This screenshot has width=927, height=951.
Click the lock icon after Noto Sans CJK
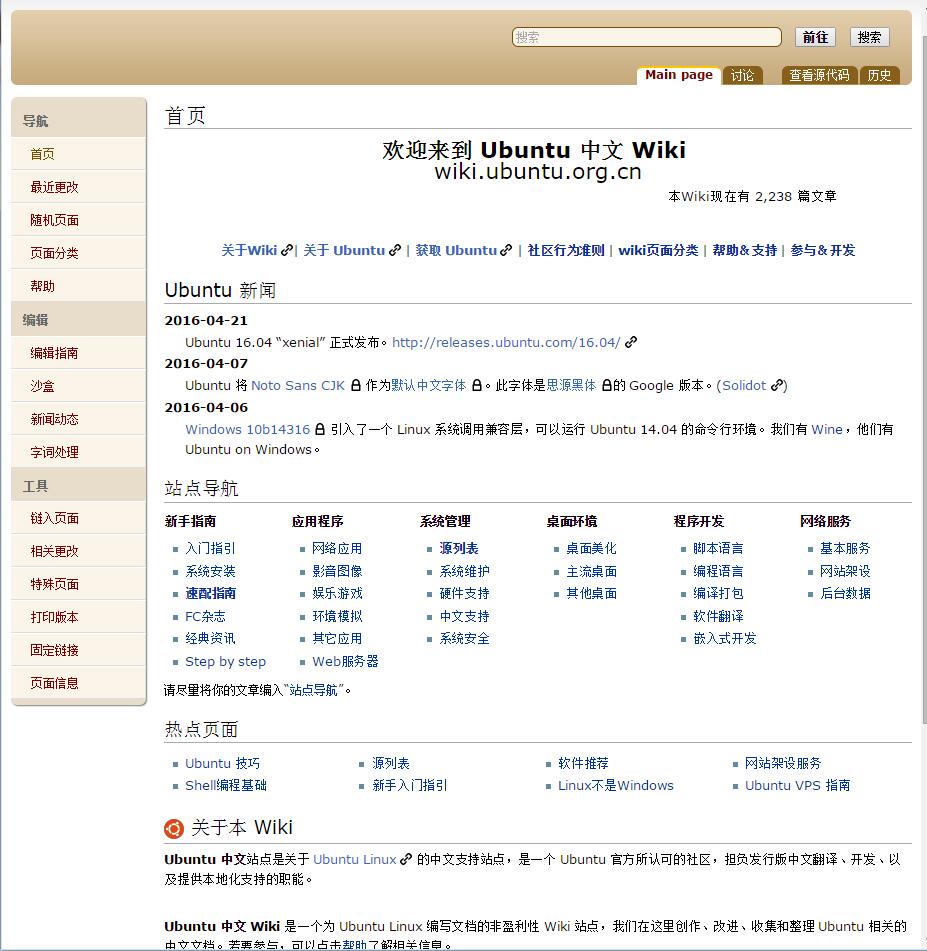click(x=356, y=385)
